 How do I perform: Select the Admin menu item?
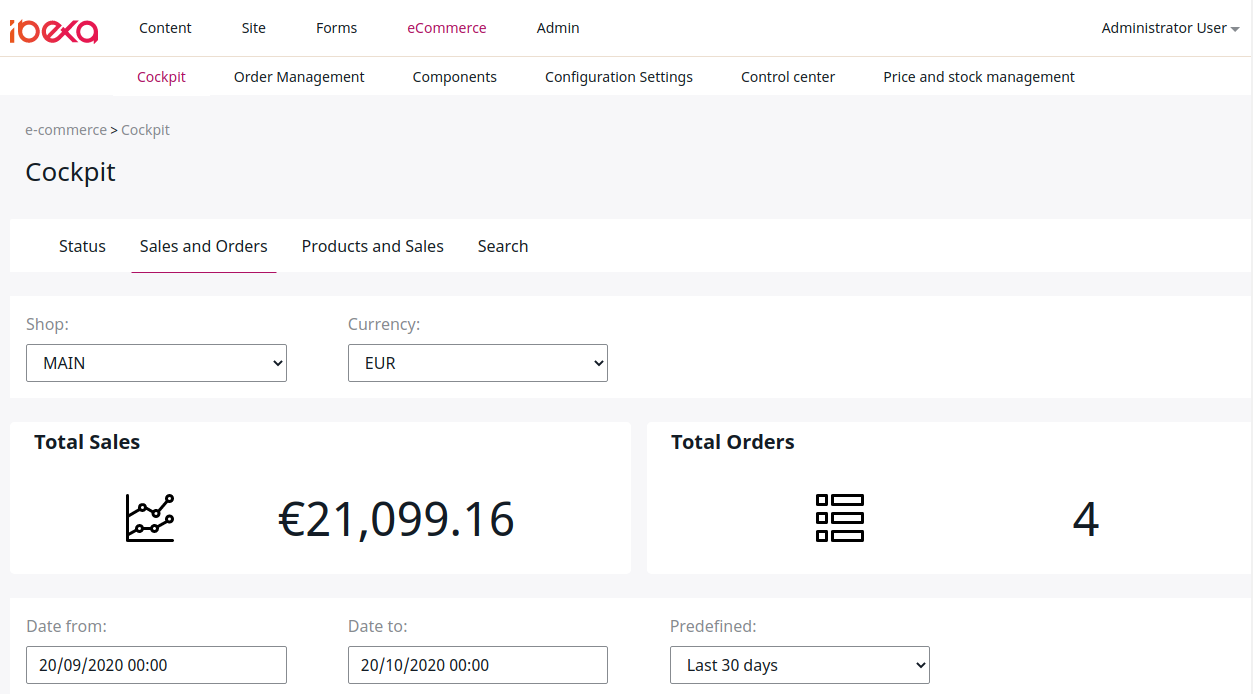558,28
